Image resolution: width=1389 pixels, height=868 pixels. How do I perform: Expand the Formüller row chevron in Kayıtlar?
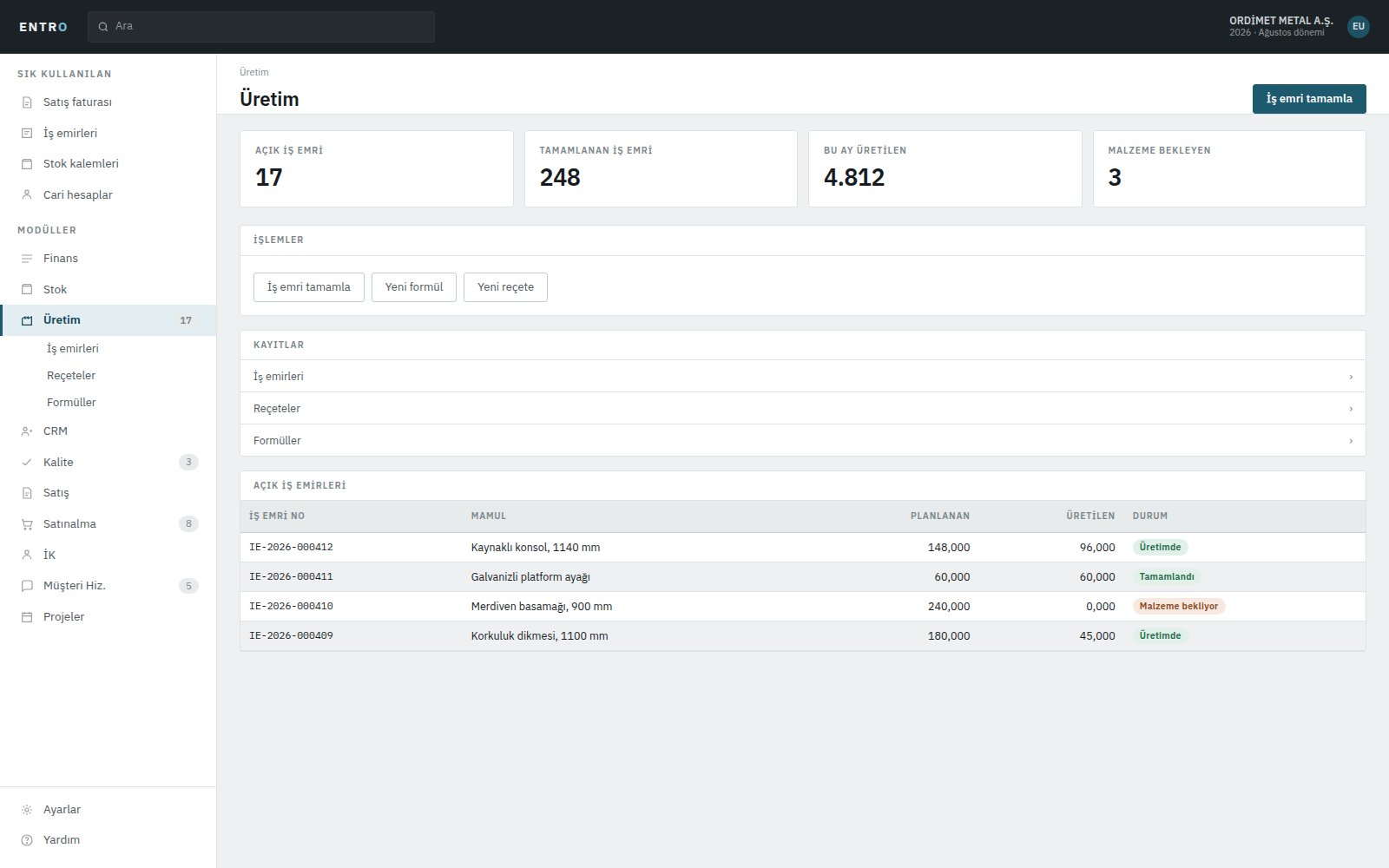pos(1351,441)
